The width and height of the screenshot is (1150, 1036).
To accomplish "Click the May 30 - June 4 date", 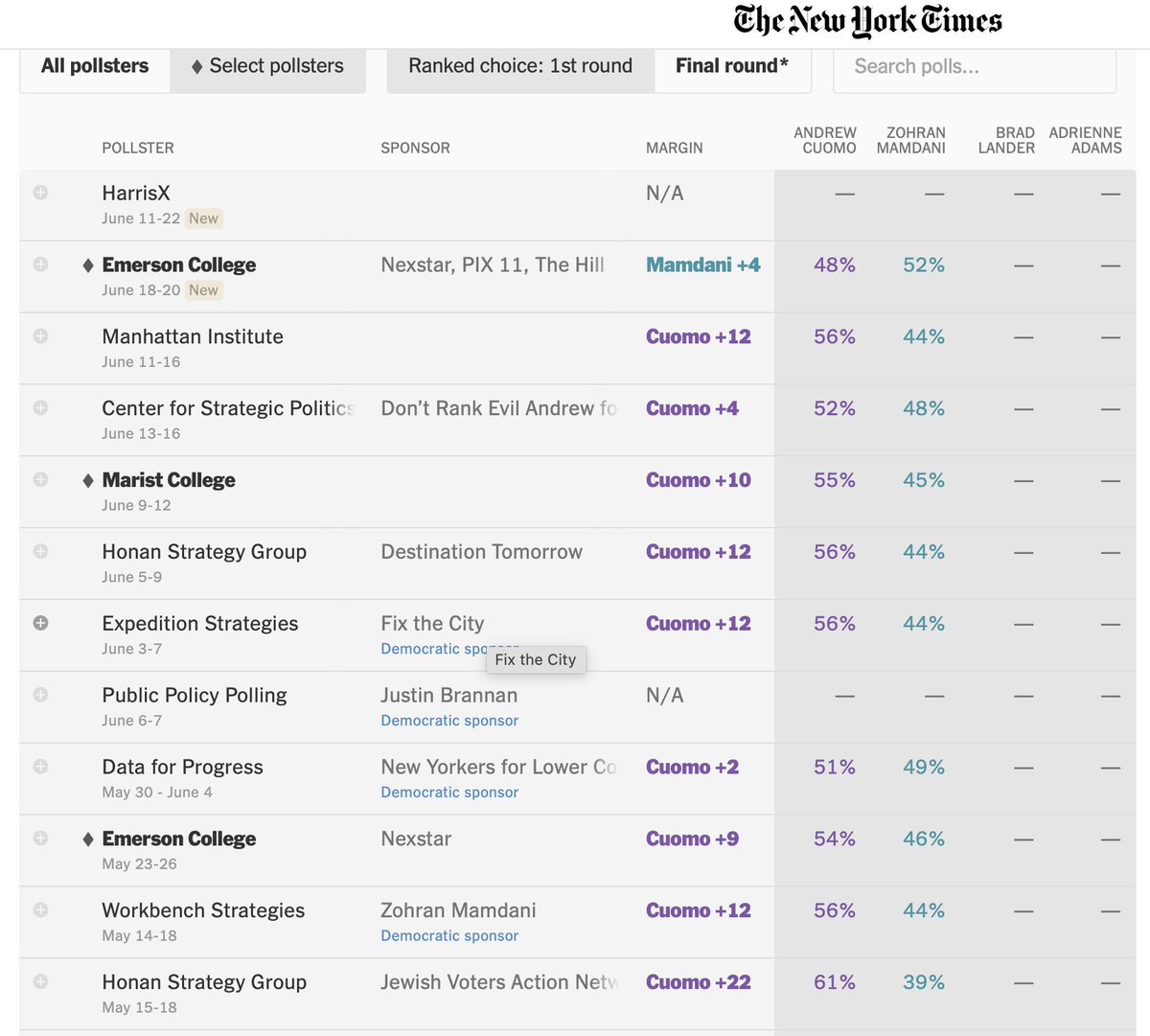I will (157, 793).
